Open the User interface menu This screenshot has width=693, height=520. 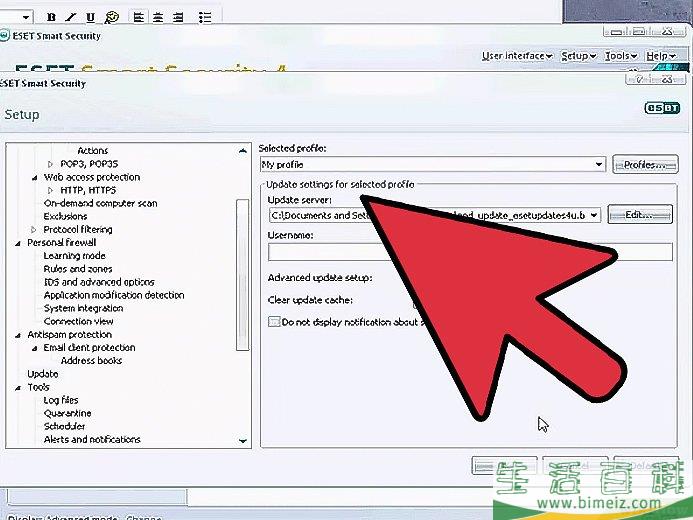[517, 56]
